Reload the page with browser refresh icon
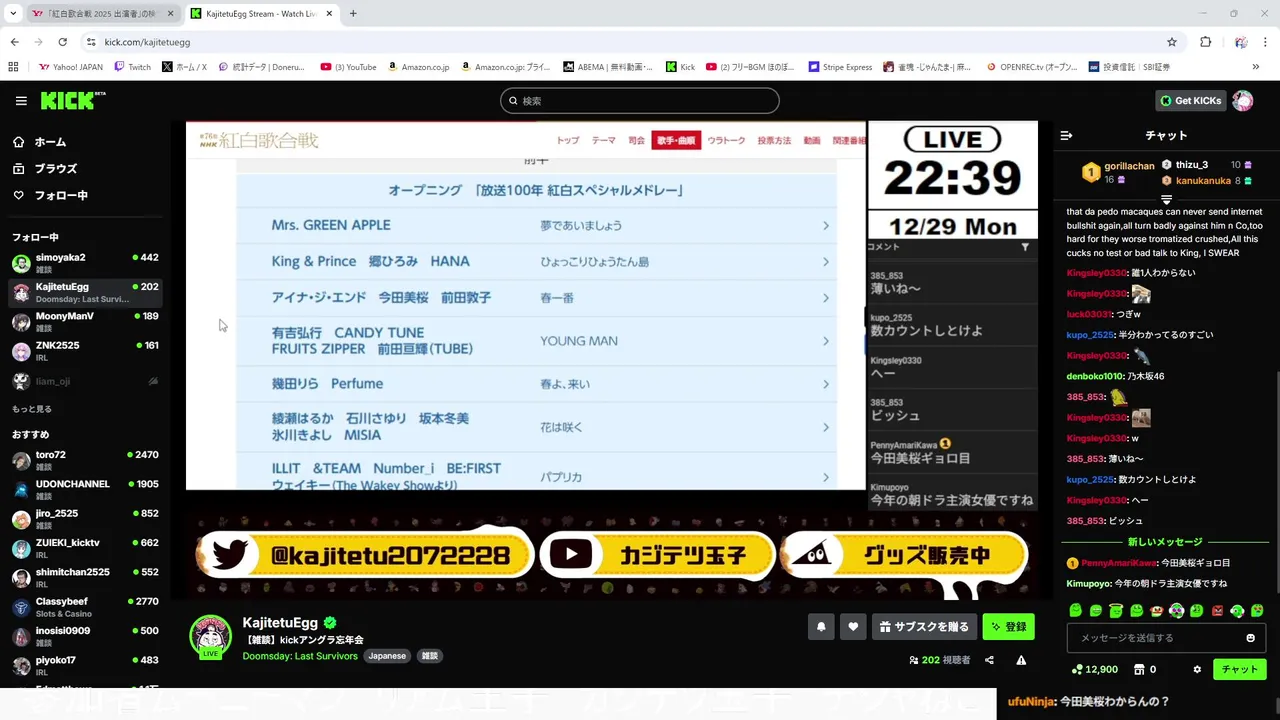This screenshot has width=1280, height=720. coord(62,42)
